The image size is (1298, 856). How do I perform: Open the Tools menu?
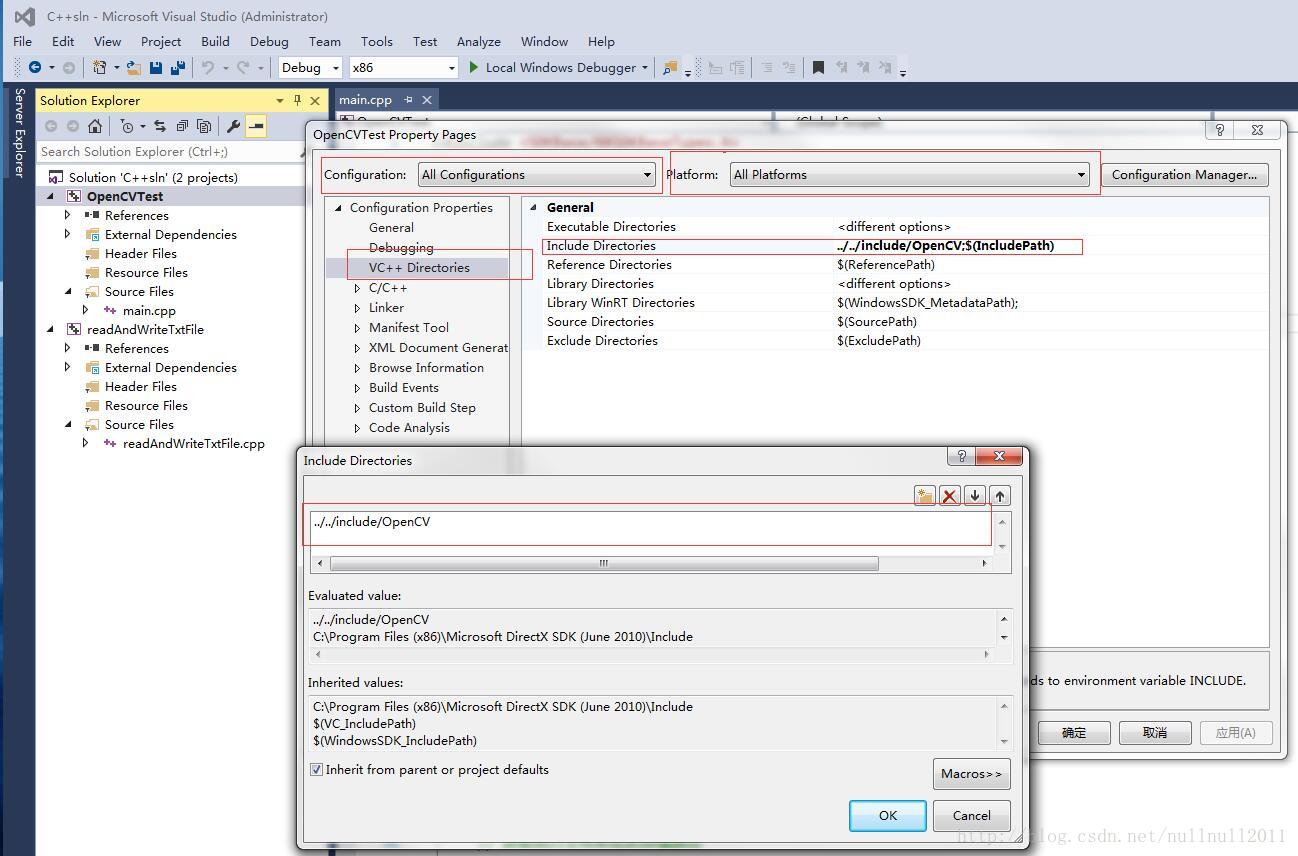pyautogui.click(x=376, y=41)
